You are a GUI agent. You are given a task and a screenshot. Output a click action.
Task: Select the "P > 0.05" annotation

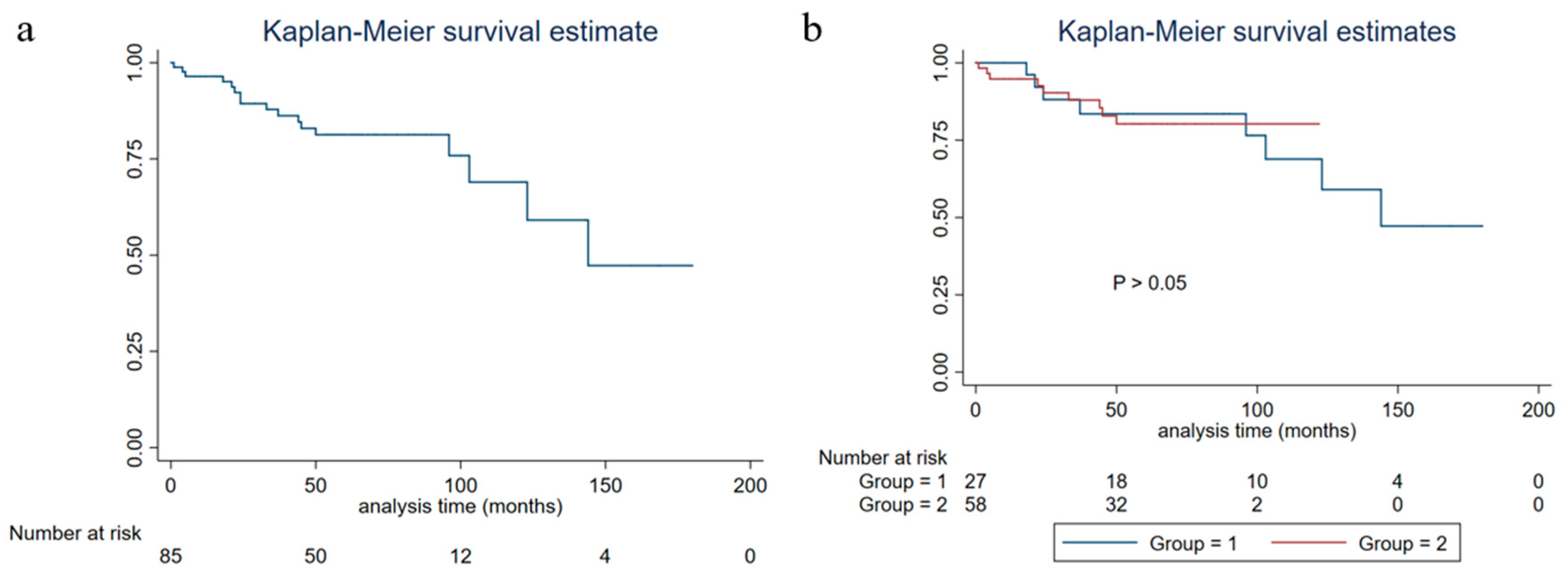point(1149,283)
